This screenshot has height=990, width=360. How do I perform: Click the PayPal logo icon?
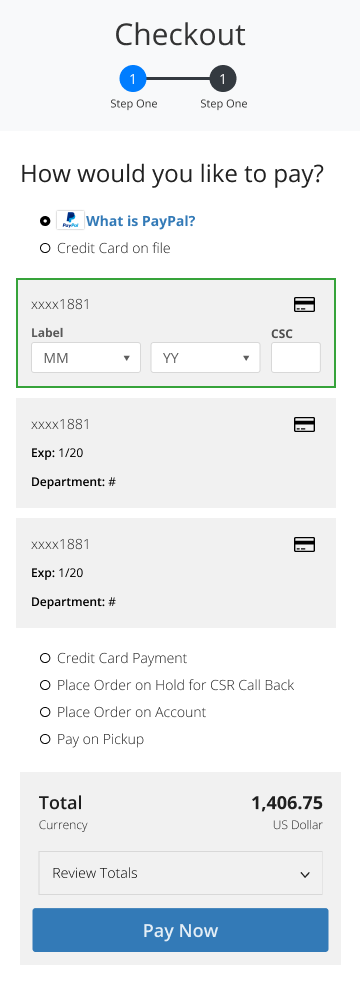[x=70, y=220]
